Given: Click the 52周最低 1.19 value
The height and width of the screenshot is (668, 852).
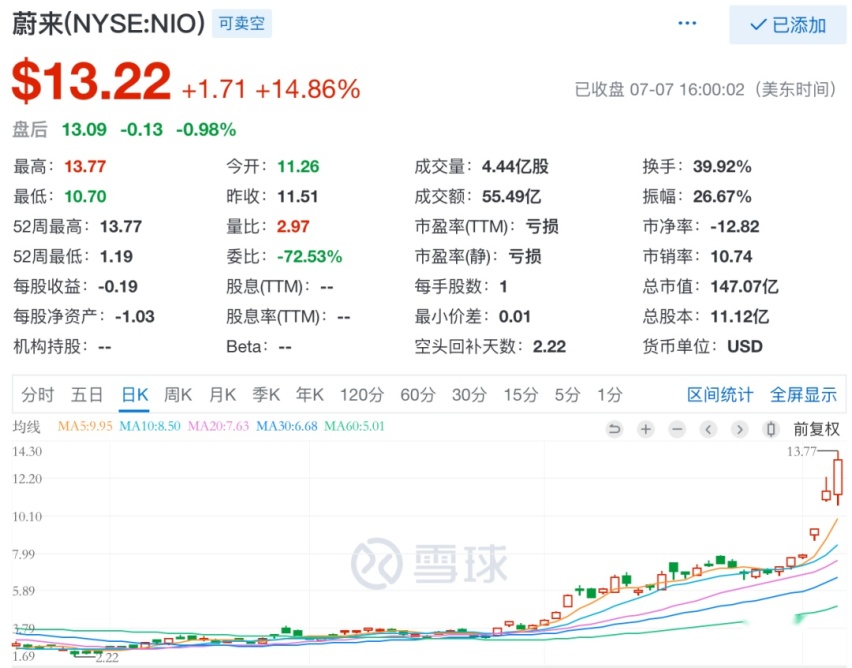Looking at the screenshot, I should coord(116,256).
